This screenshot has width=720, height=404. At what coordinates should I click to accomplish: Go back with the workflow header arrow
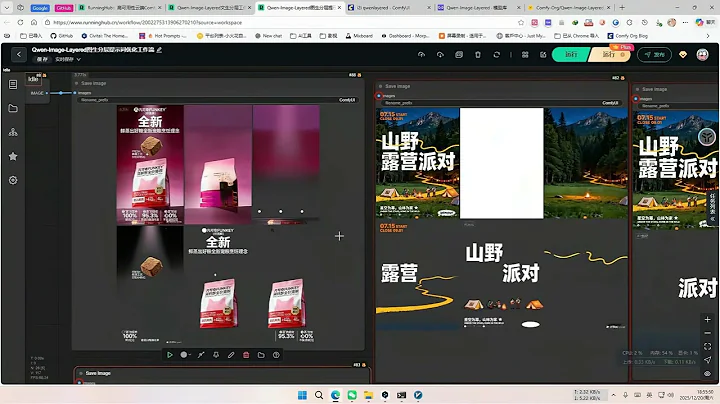pos(19,54)
